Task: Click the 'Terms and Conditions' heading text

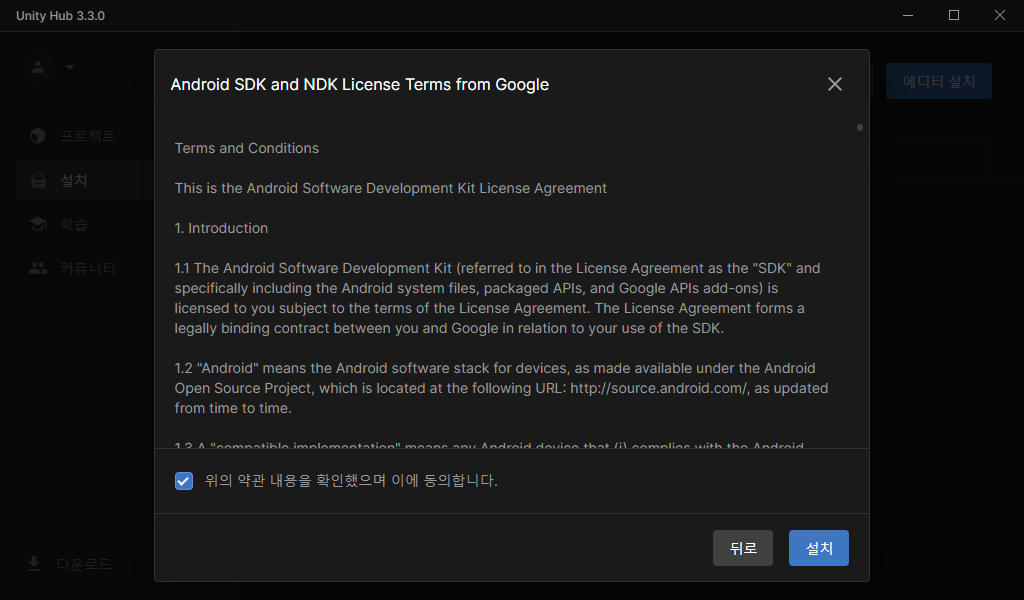Action: [247, 148]
